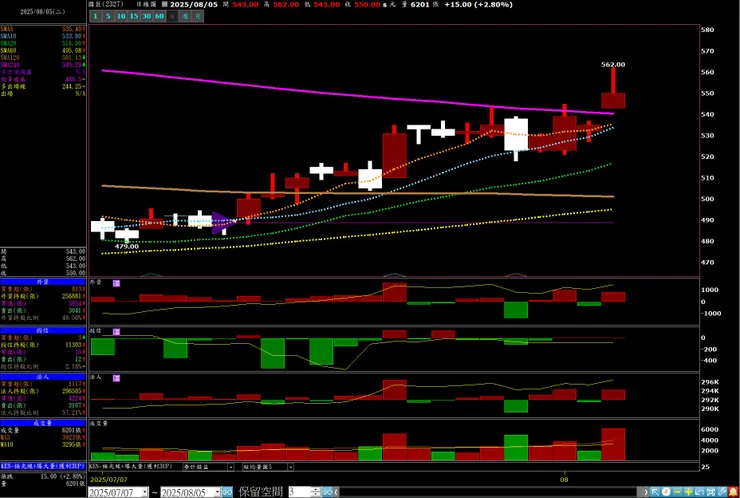
Task: Click the 成交量 blue header in left panel
Action: [x=43, y=423]
